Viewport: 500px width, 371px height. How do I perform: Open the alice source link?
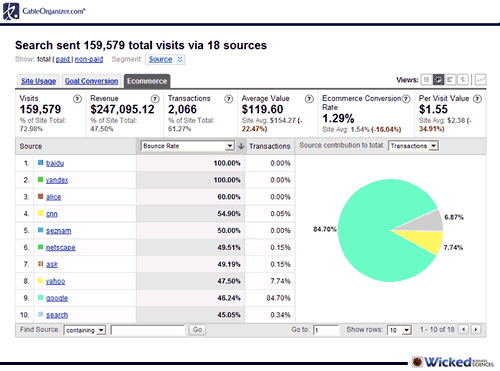point(54,197)
